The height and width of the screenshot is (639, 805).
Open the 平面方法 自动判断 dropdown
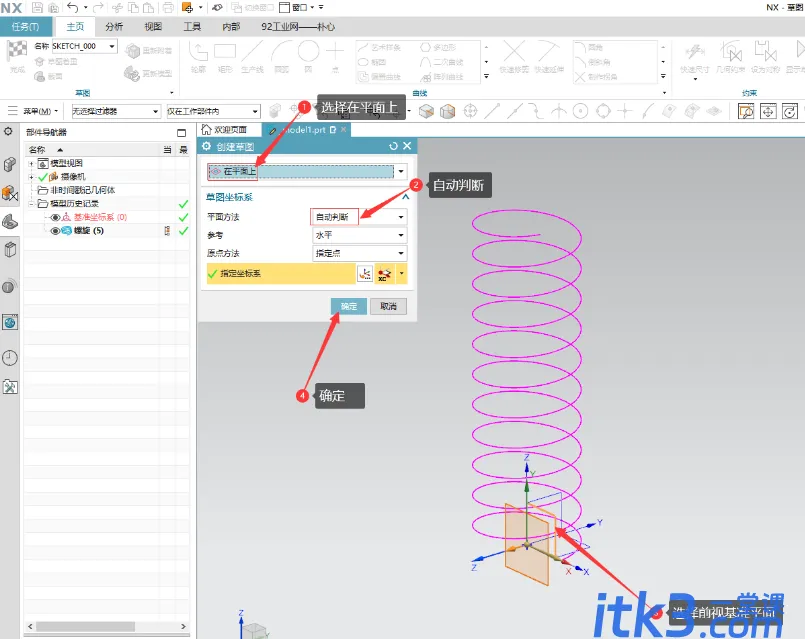[x=401, y=217]
